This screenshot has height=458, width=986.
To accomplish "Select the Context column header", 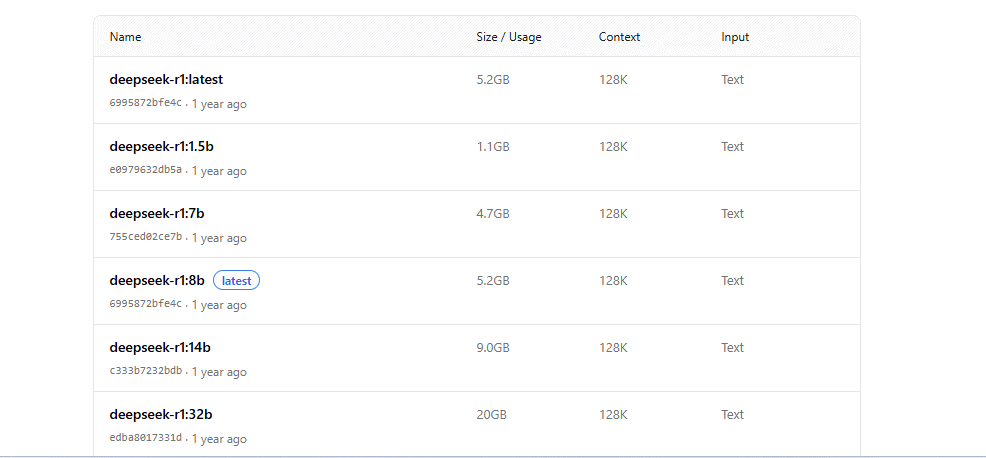I will coord(619,37).
